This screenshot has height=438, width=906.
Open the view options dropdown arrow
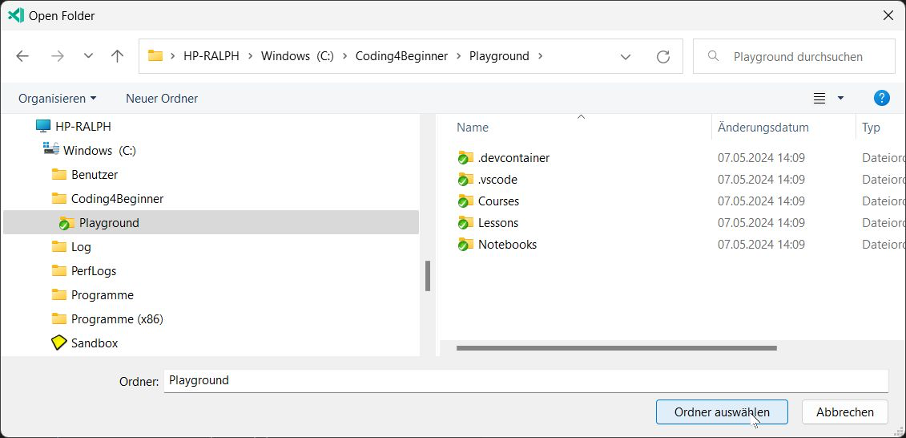841,98
